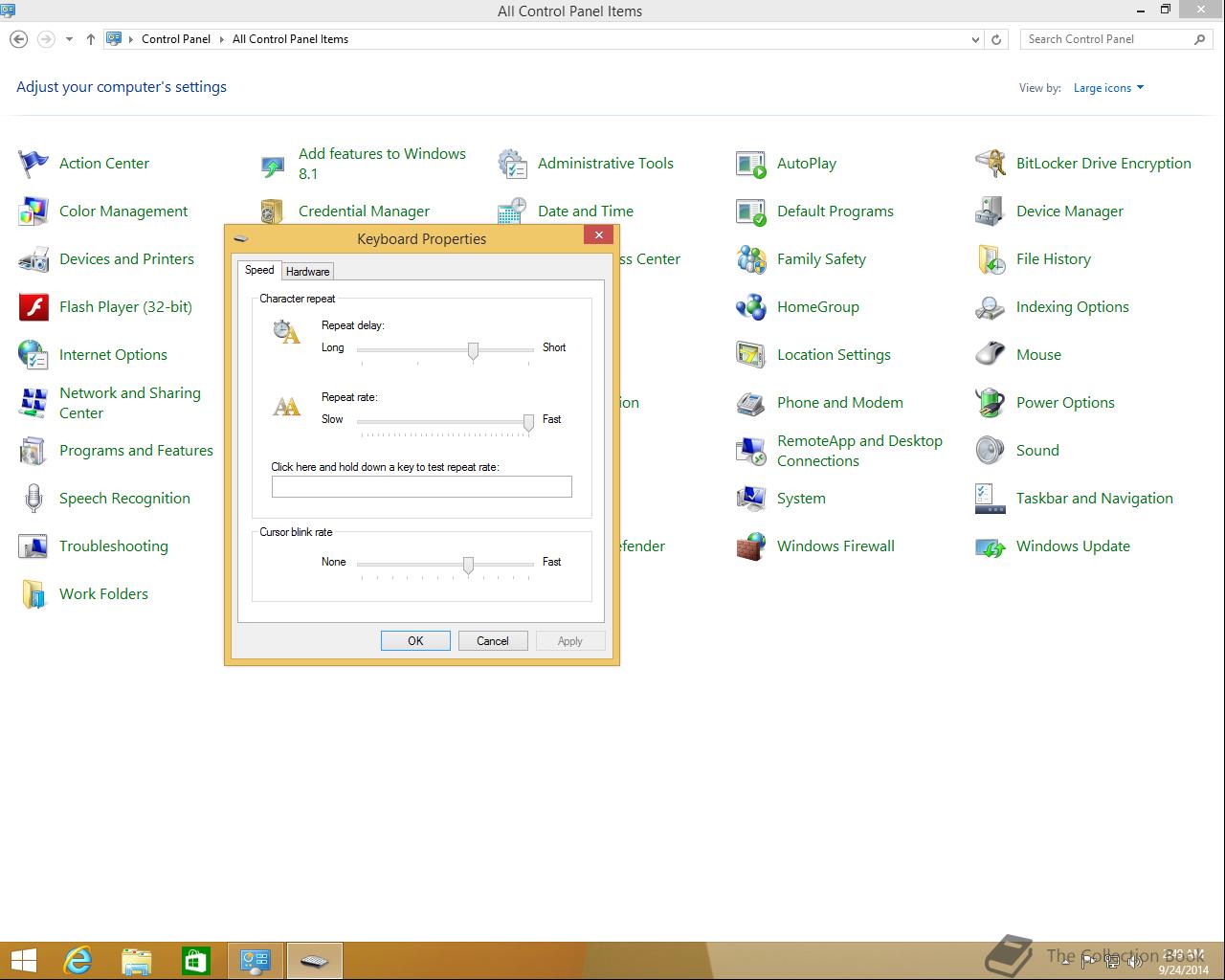
Task: Open the Mouse icon
Action: click(x=991, y=355)
